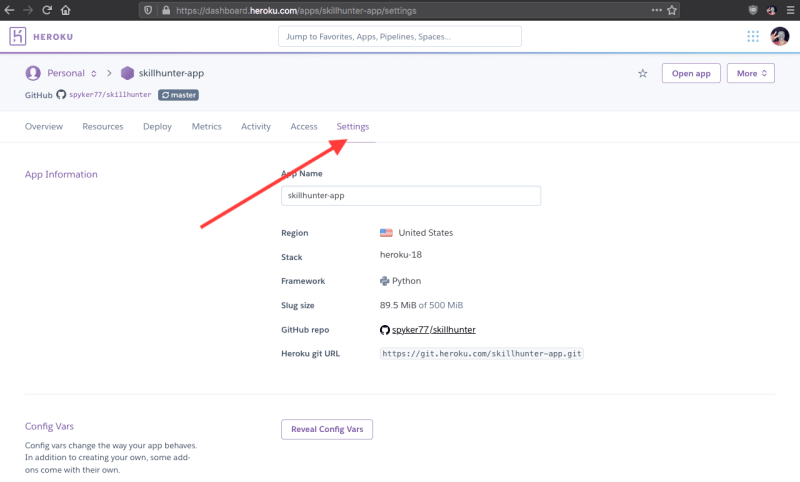
Task: Switch to the Overview tab
Action: pyautogui.click(x=44, y=126)
